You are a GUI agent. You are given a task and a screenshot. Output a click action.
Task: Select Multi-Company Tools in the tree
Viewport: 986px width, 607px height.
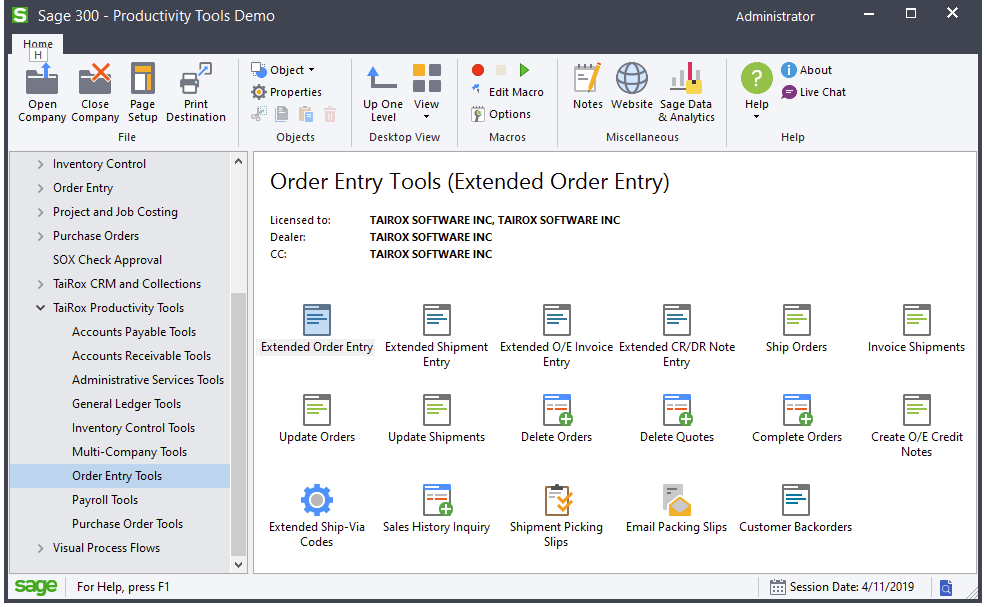click(x=130, y=452)
